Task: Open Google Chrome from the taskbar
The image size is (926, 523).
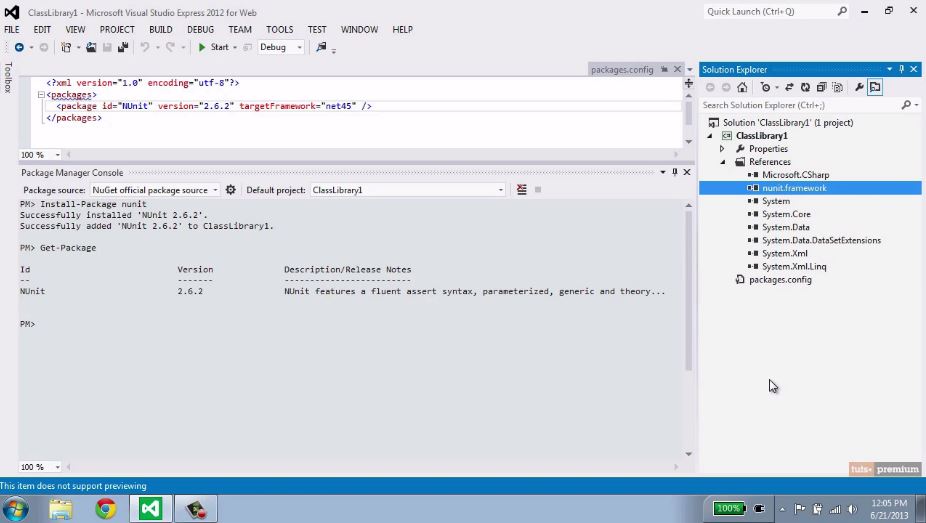Action: click(x=106, y=509)
